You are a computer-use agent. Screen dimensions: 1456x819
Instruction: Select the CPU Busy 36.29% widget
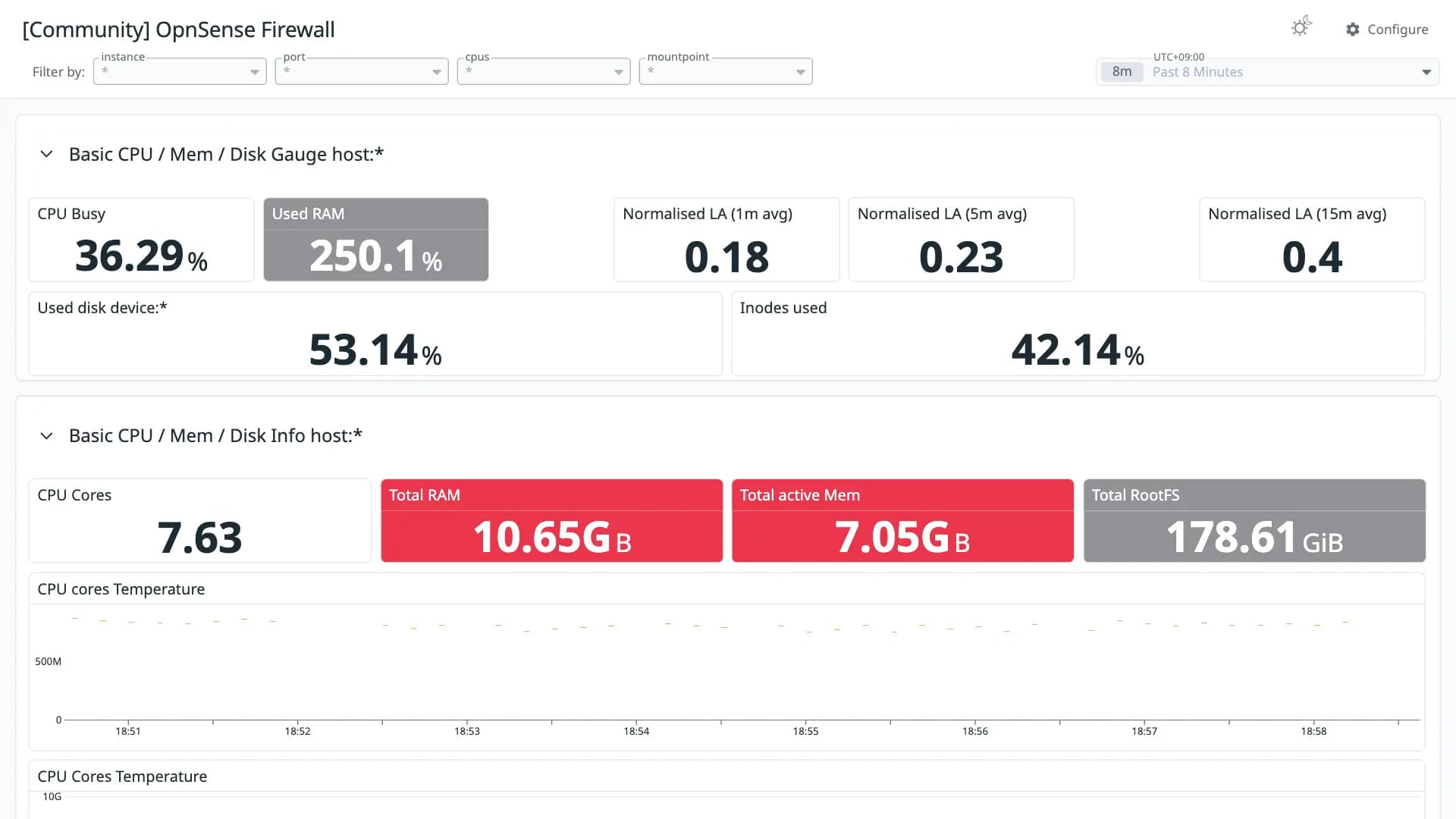(x=141, y=240)
